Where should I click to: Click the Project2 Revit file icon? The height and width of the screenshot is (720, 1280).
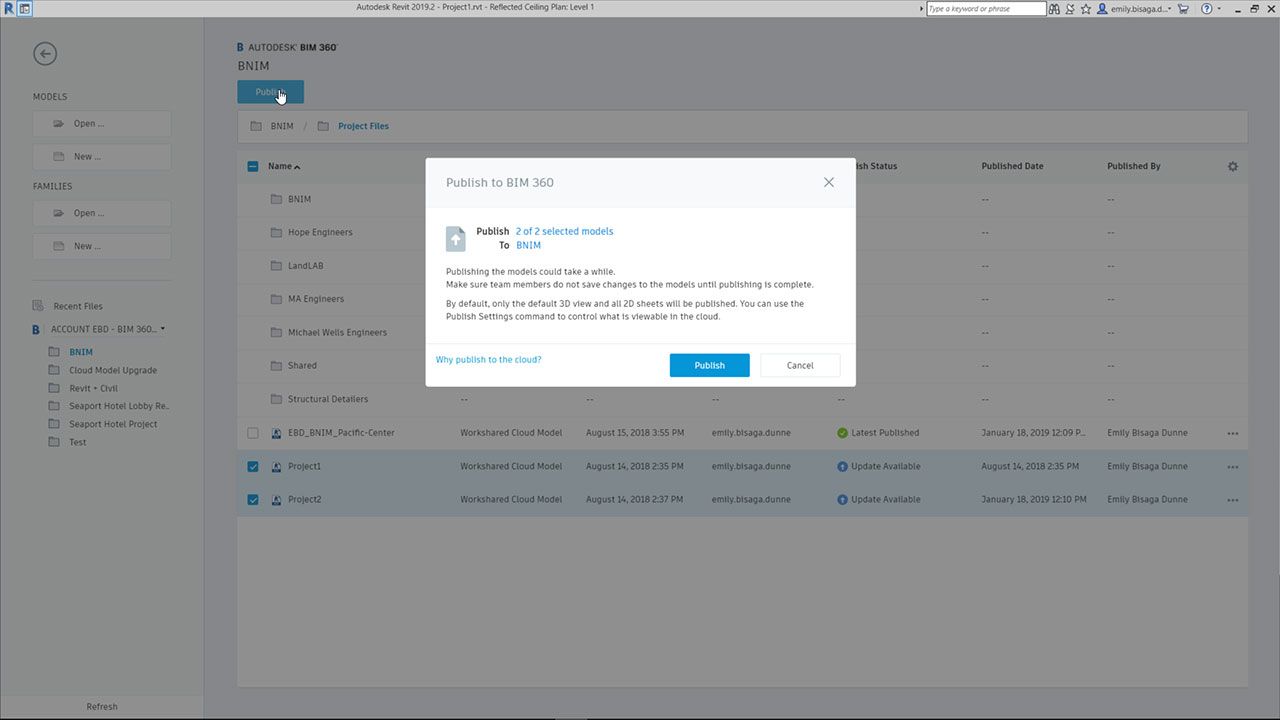tap(277, 499)
